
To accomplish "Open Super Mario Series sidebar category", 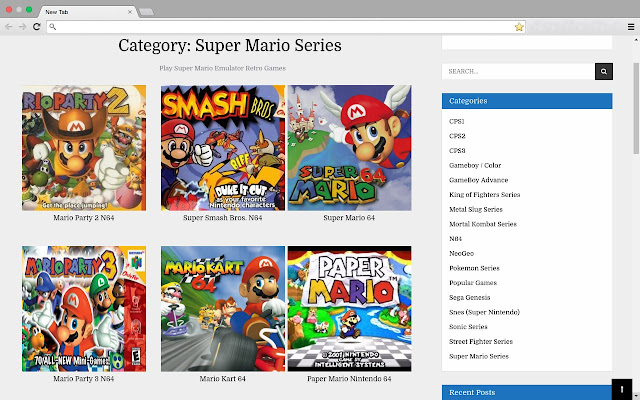I will coord(479,356).
